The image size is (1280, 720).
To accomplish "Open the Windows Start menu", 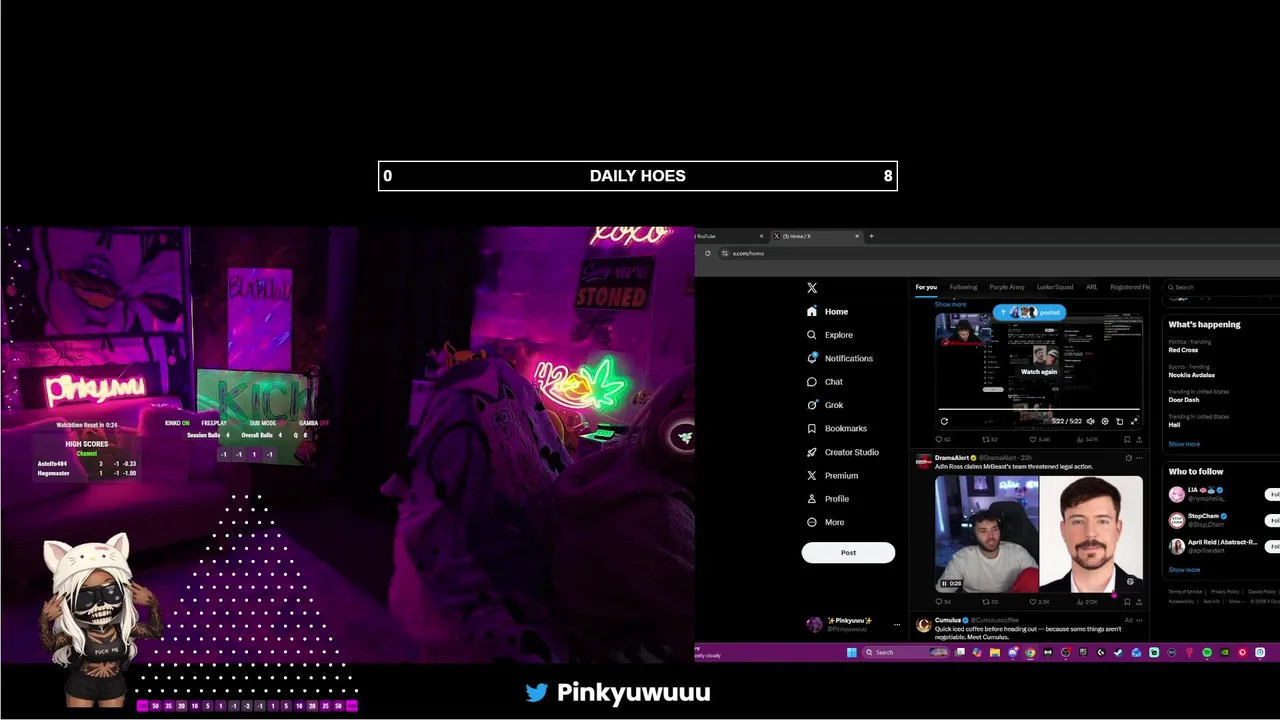I will tap(852, 652).
